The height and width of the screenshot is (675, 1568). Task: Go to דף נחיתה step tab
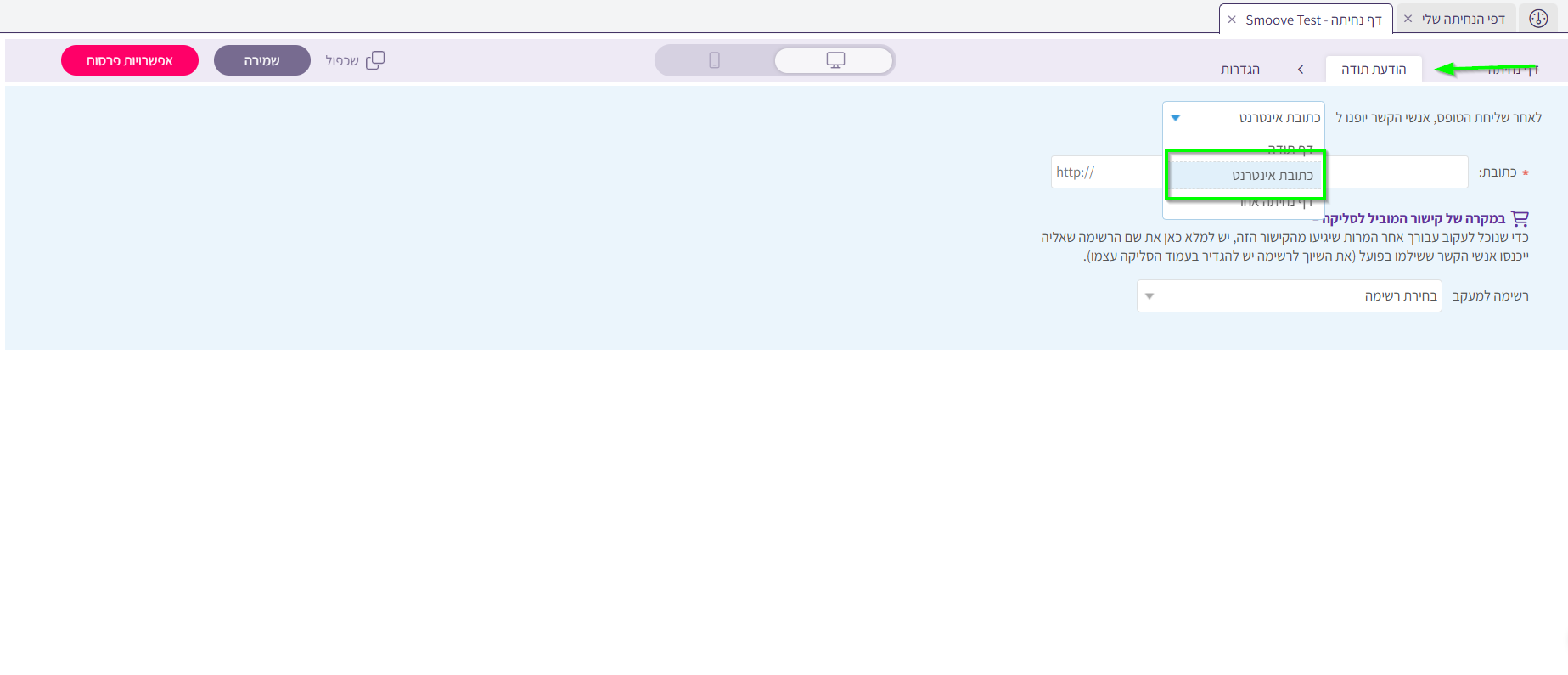tap(1512, 70)
